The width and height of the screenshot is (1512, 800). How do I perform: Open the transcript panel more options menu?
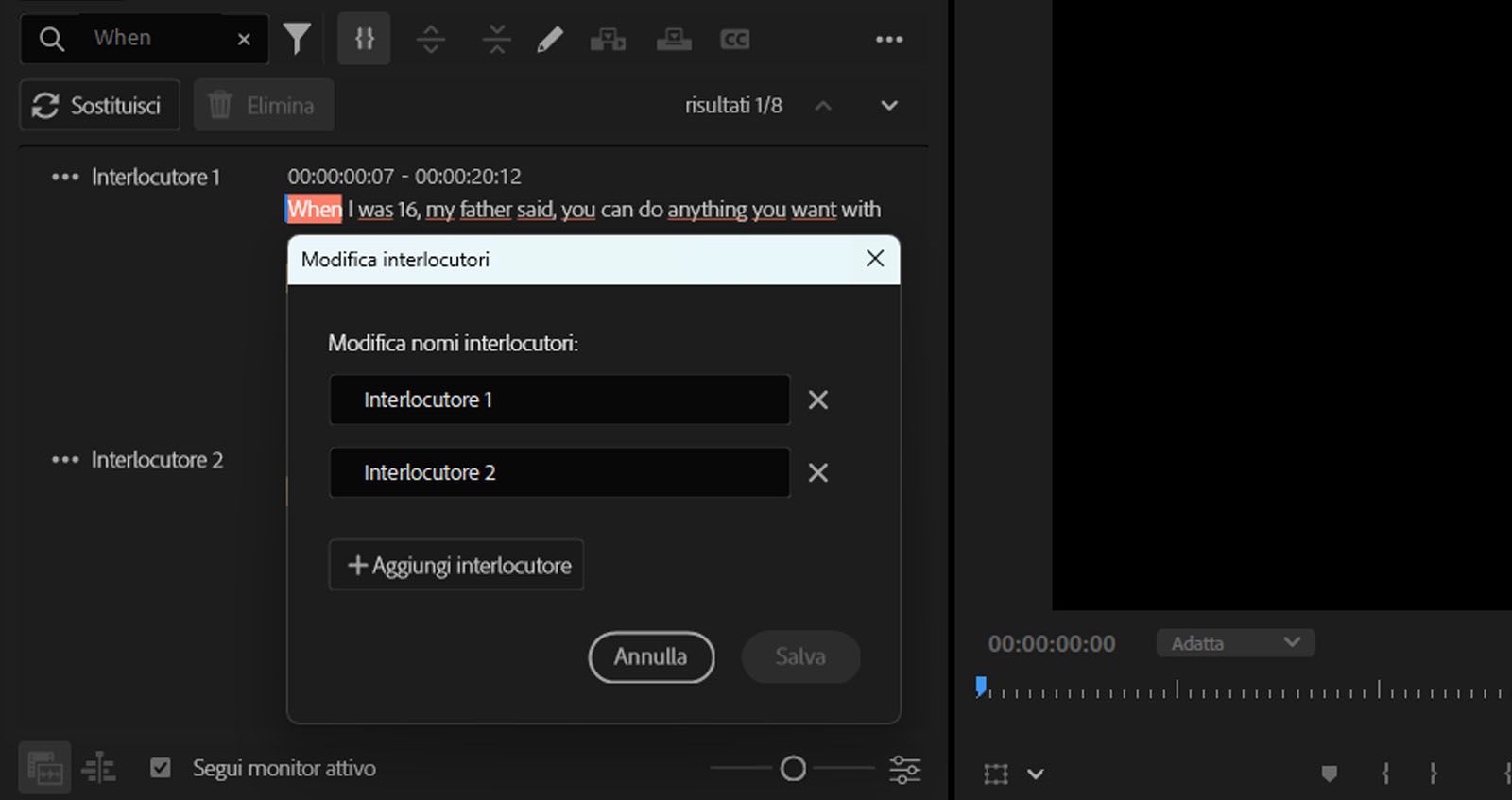click(x=889, y=39)
